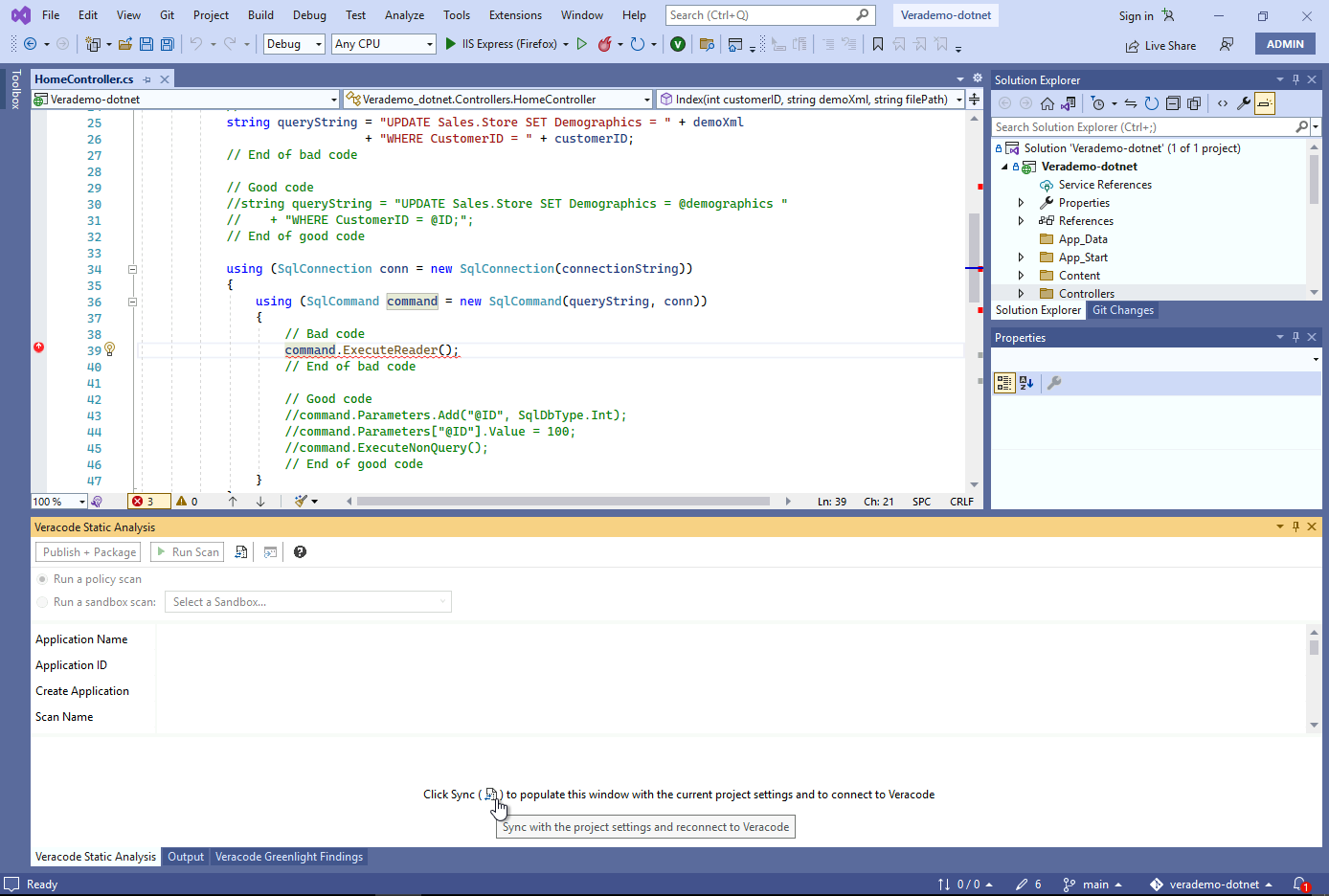This screenshot has height=896, width=1329.
Task: Open the Extensions menu
Action: pos(515,15)
